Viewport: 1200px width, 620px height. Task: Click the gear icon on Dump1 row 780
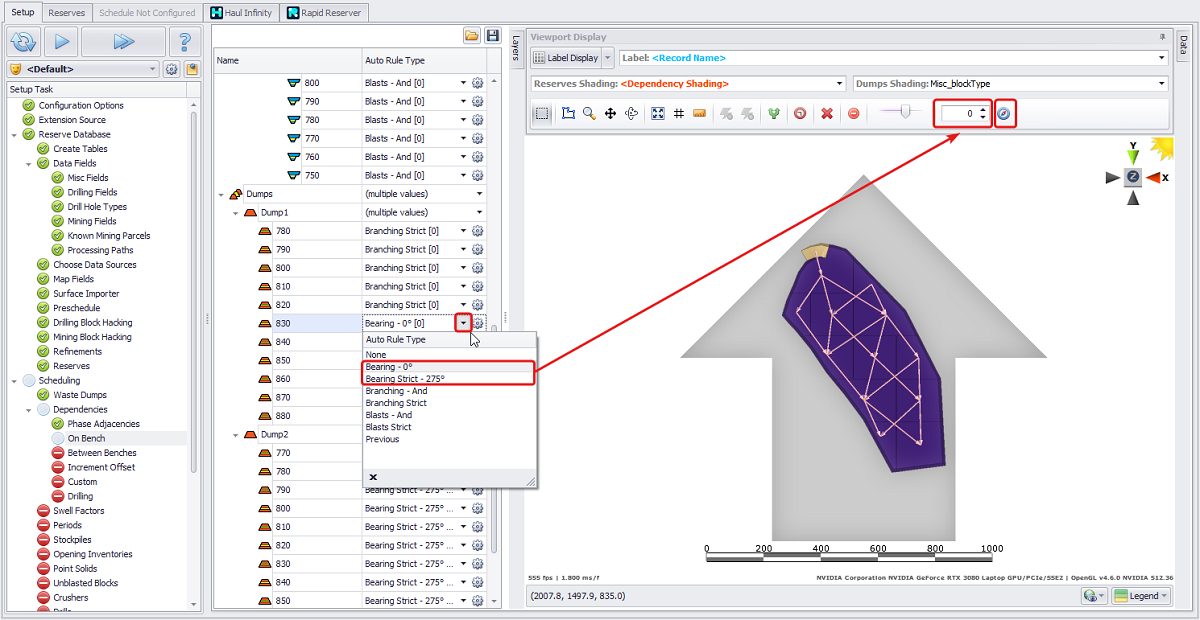pyautogui.click(x=478, y=231)
